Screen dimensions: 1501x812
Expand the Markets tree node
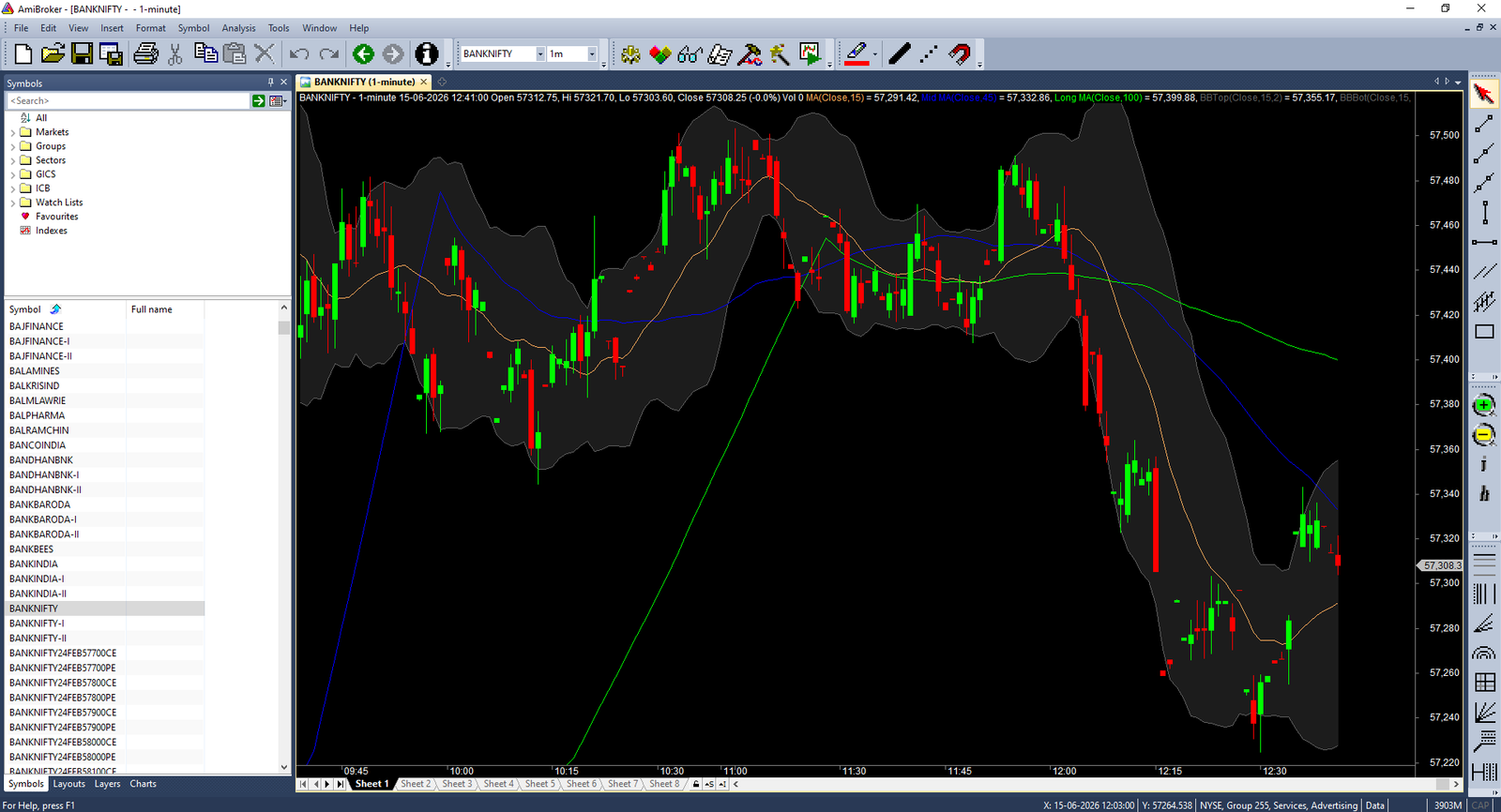13,133
